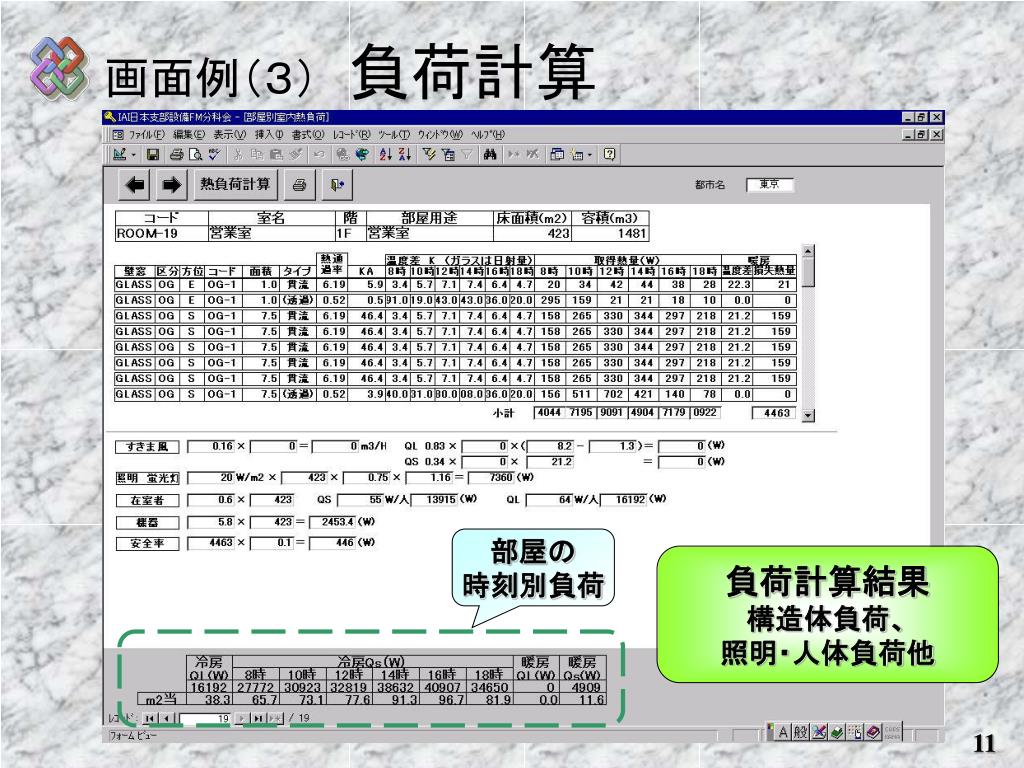Click the ROOM-19 code field
Screen dimensions: 1024x768
[x=161, y=233]
